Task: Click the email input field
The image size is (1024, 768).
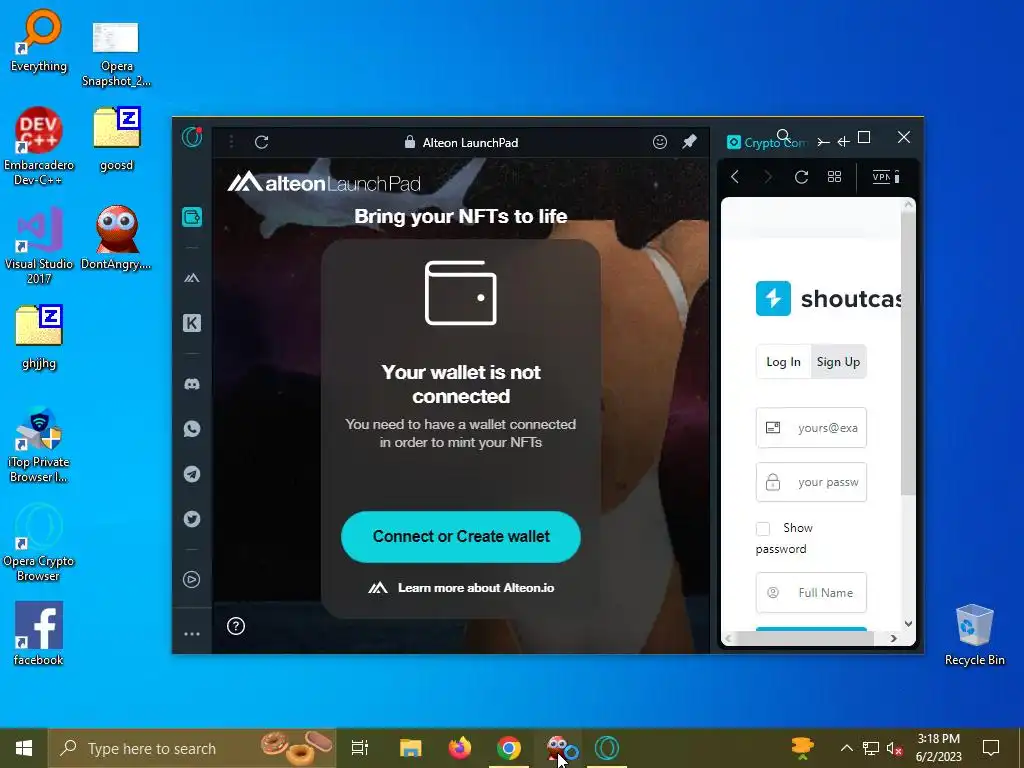Action: (x=811, y=428)
